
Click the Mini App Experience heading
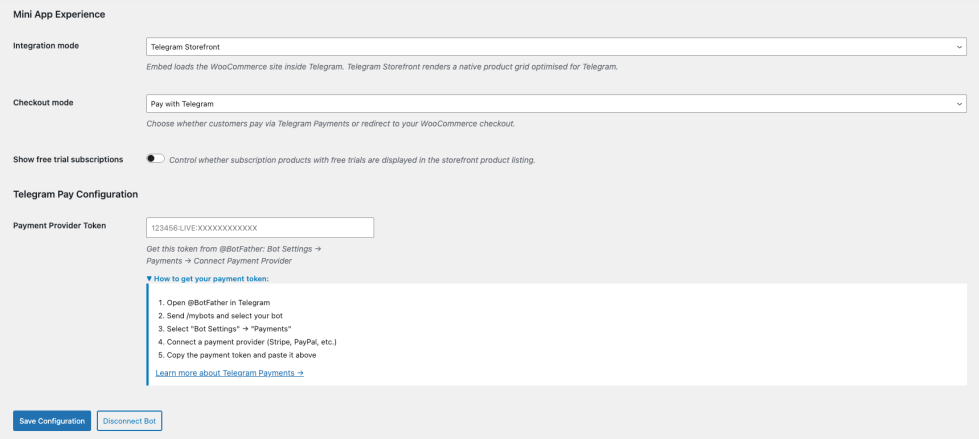pos(59,15)
